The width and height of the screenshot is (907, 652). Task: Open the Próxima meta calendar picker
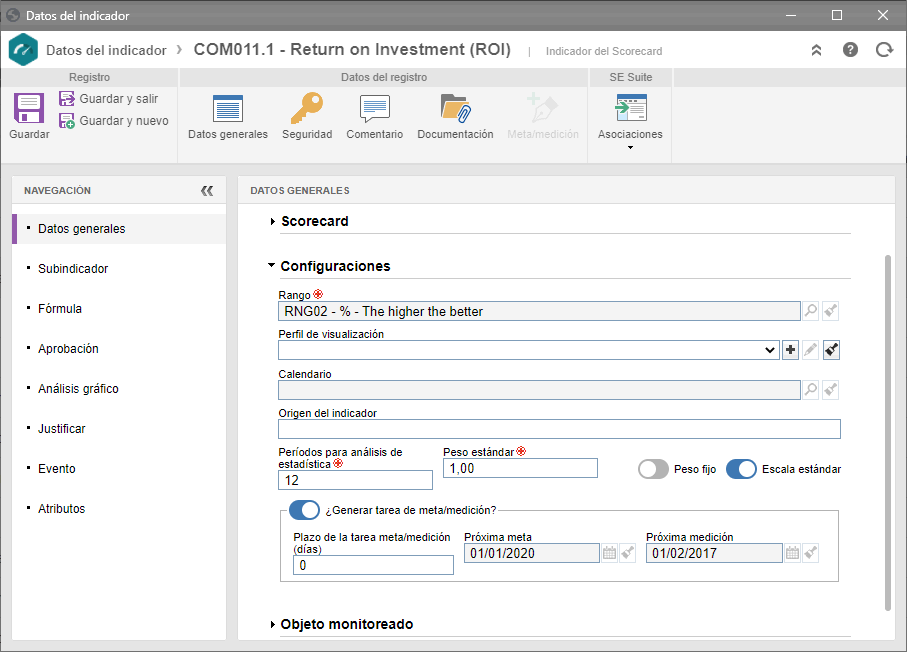(x=609, y=553)
